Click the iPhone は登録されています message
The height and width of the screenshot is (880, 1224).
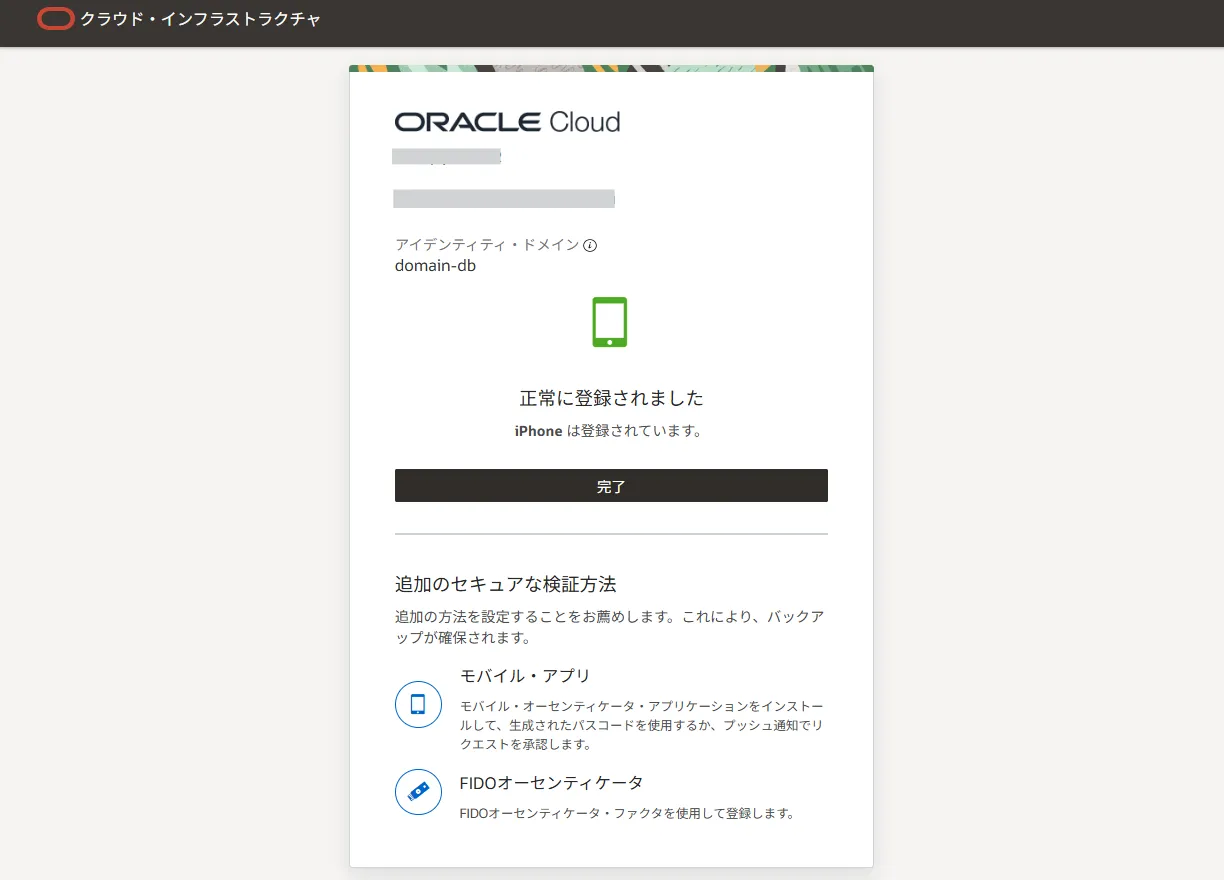tap(608, 431)
